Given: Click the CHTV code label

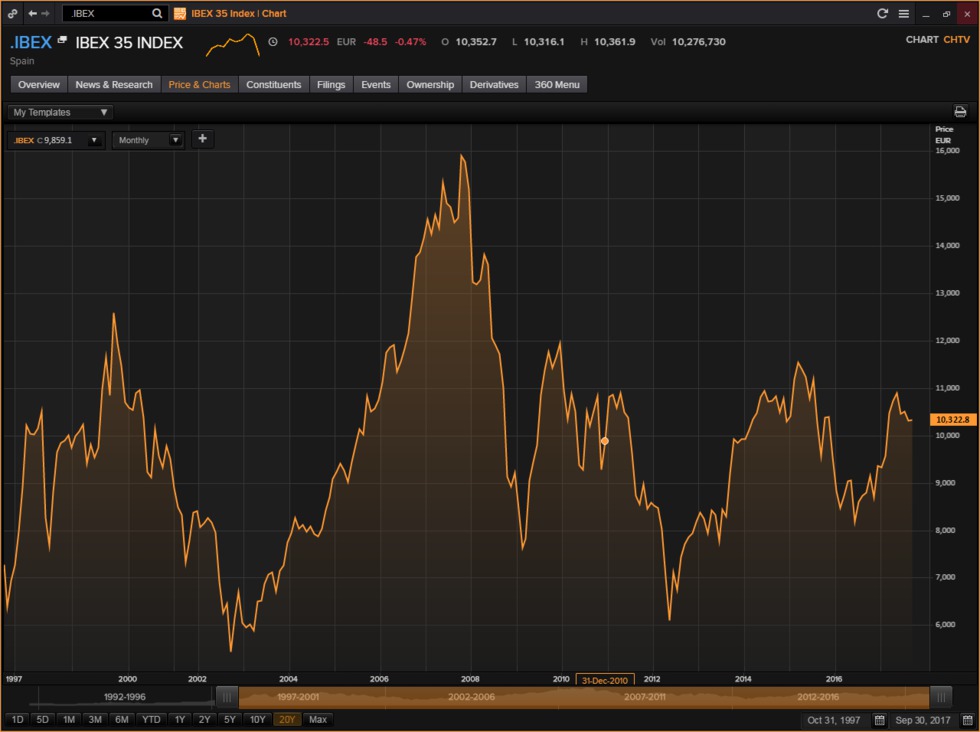Looking at the screenshot, I should coord(956,39).
